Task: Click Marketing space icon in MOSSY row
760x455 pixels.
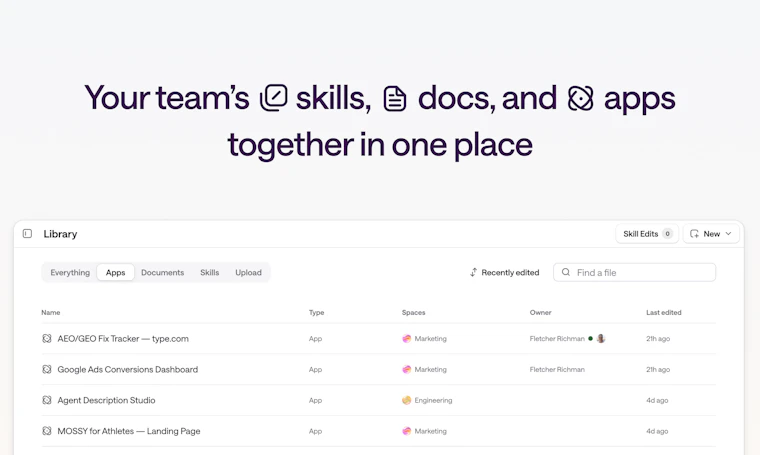Action: [x=407, y=431]
